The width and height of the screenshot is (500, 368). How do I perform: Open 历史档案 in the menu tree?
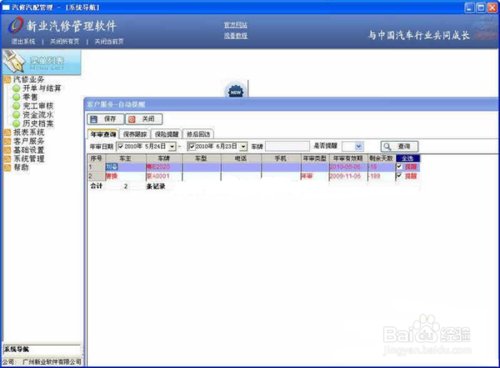(38, 124)
